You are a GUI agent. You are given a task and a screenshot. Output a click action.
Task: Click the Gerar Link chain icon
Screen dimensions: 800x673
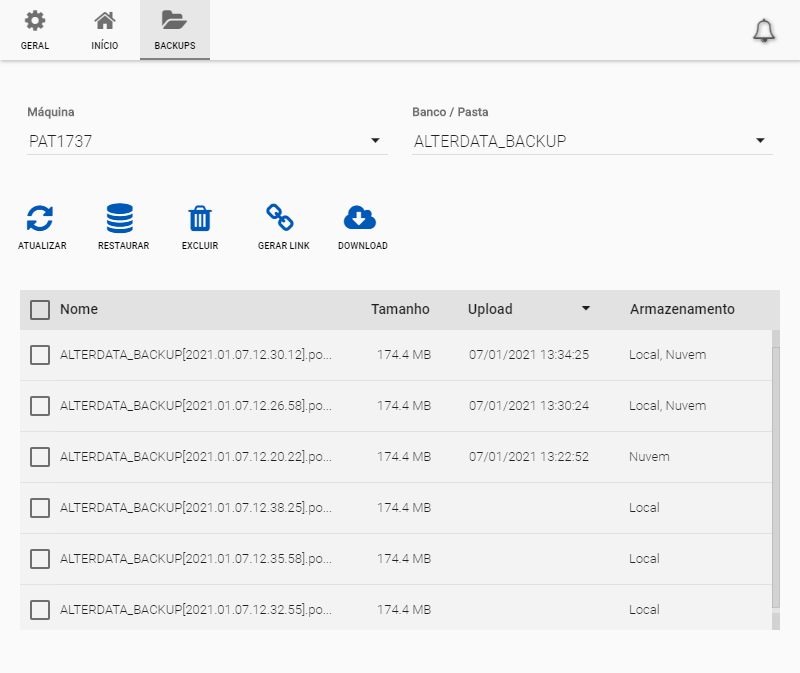pyautogui.click(x=280, y=218)
